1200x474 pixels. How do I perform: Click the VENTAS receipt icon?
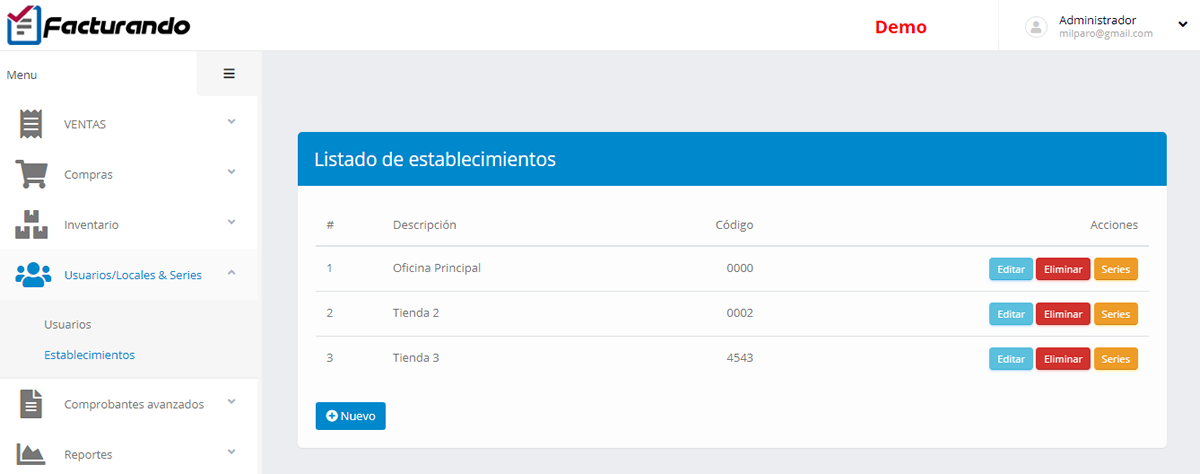tap(31, 124)
